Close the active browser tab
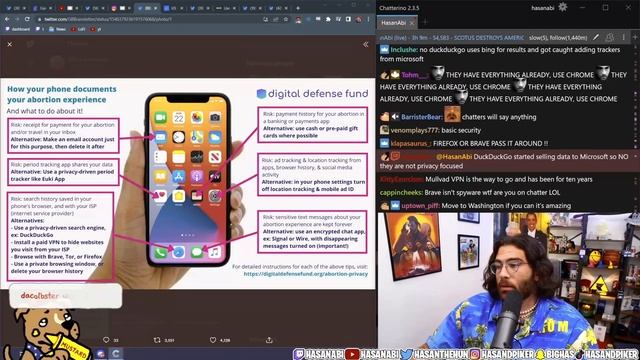Screen dimensions: 640x360 [156, 8]
